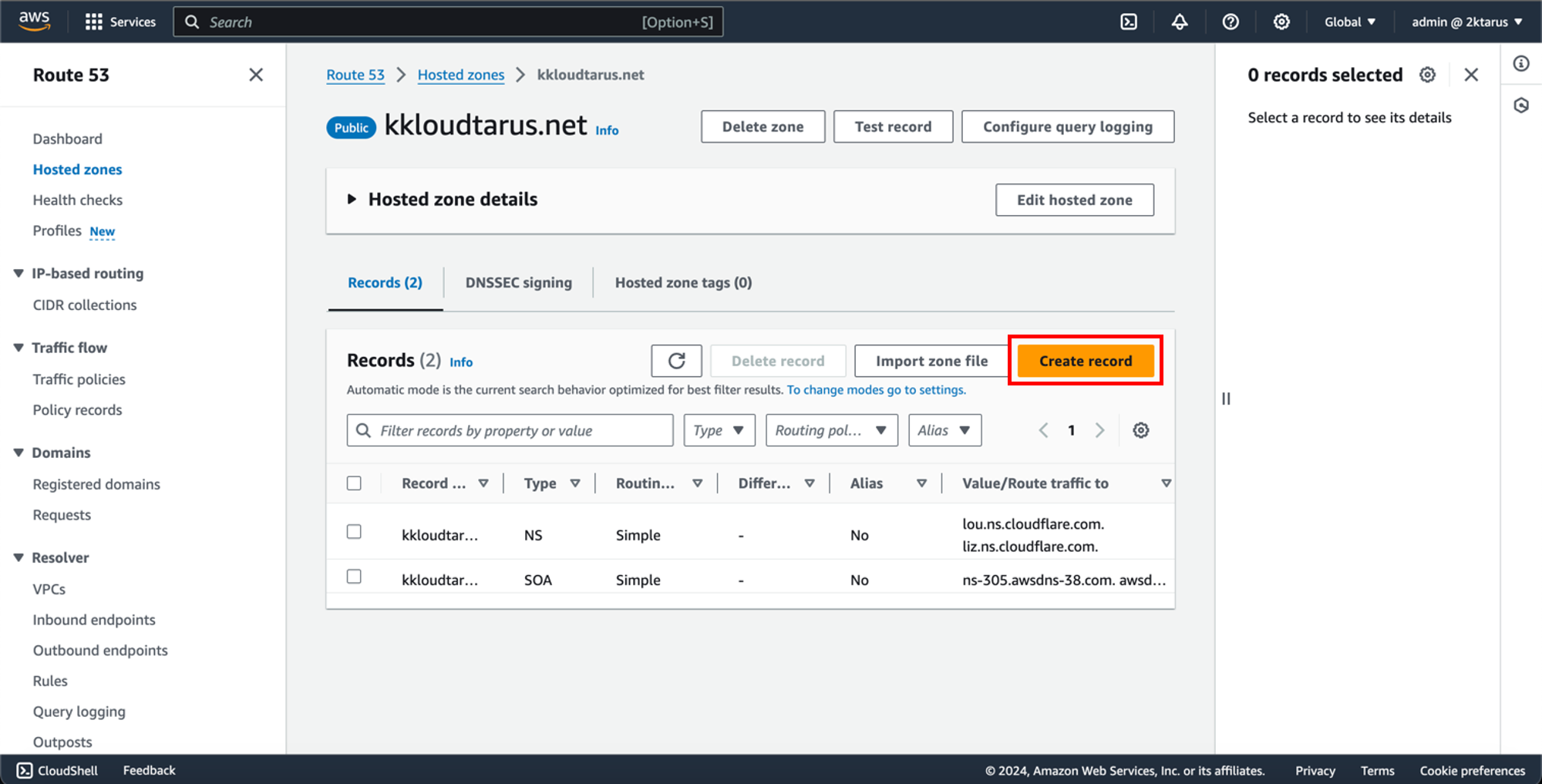Open the Global region dropdown
The height and width of the screenshot is (784, 1542).
tap(1350, 22)
